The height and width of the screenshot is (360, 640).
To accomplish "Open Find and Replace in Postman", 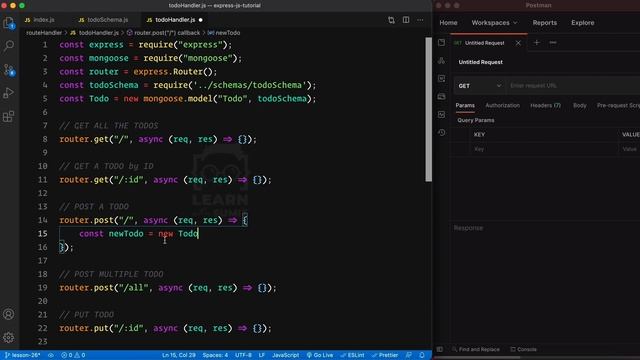I will tap(476, 349).
